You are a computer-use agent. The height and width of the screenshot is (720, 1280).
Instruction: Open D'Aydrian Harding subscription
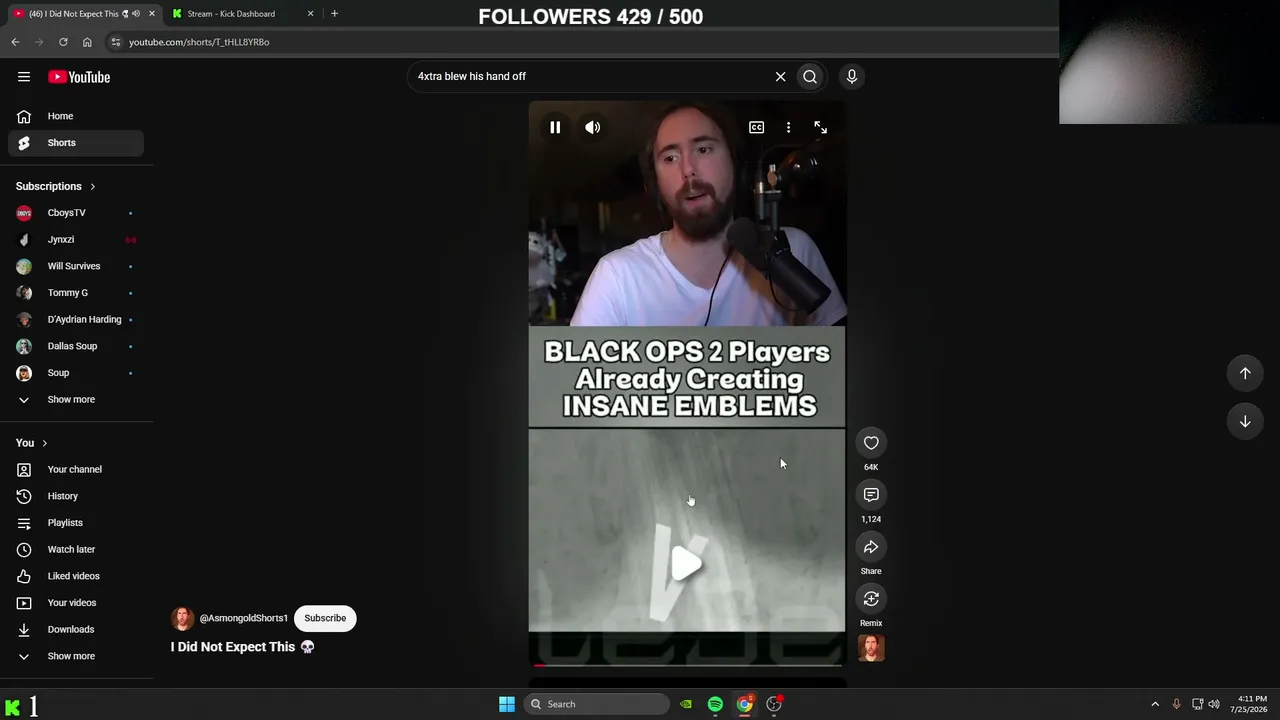76,319
